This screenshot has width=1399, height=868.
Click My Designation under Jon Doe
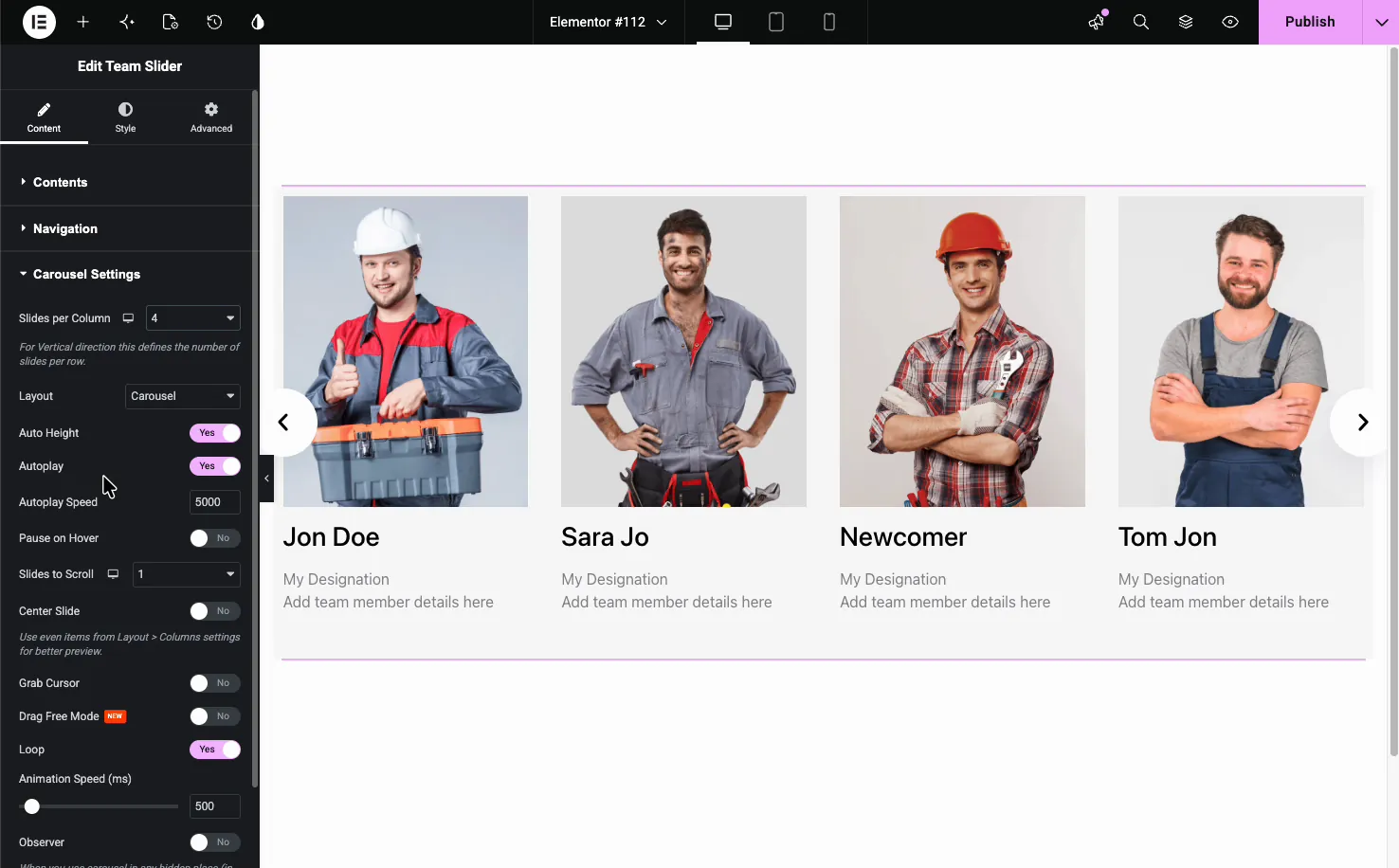point(336,579)
